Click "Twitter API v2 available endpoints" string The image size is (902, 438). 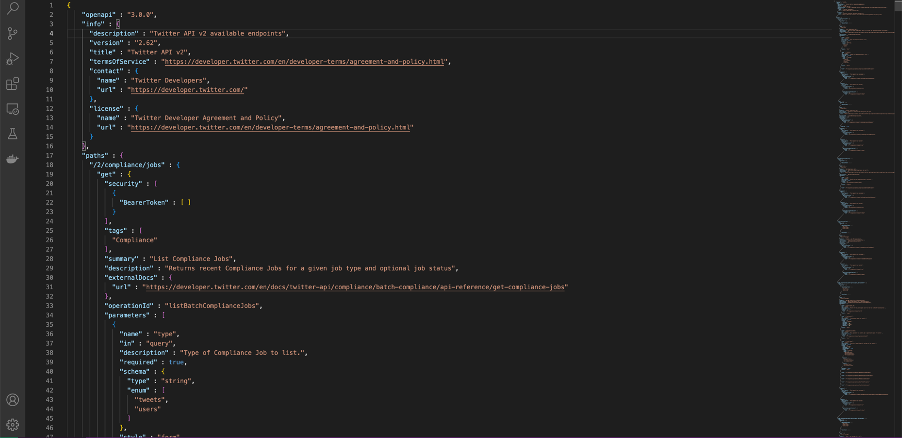click(x=217, y=33)
